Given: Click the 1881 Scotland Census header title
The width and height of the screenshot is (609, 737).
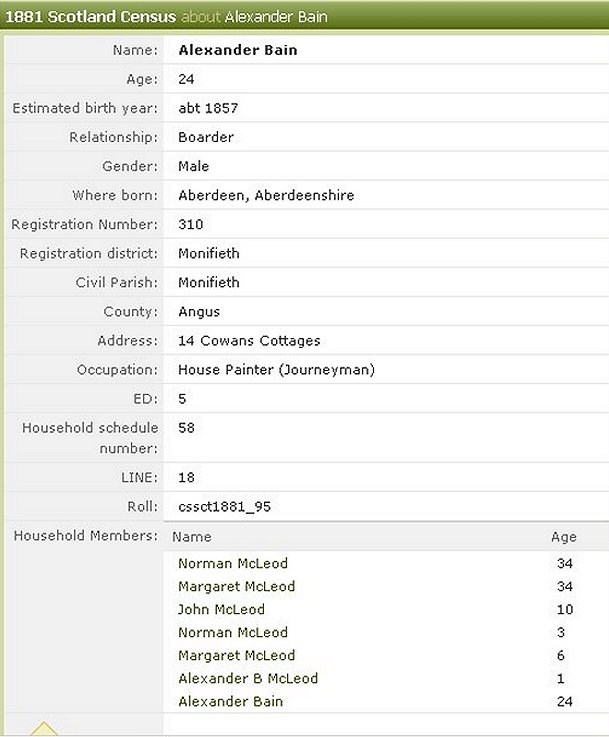Looking at the screenshot, I should (91, 17).
